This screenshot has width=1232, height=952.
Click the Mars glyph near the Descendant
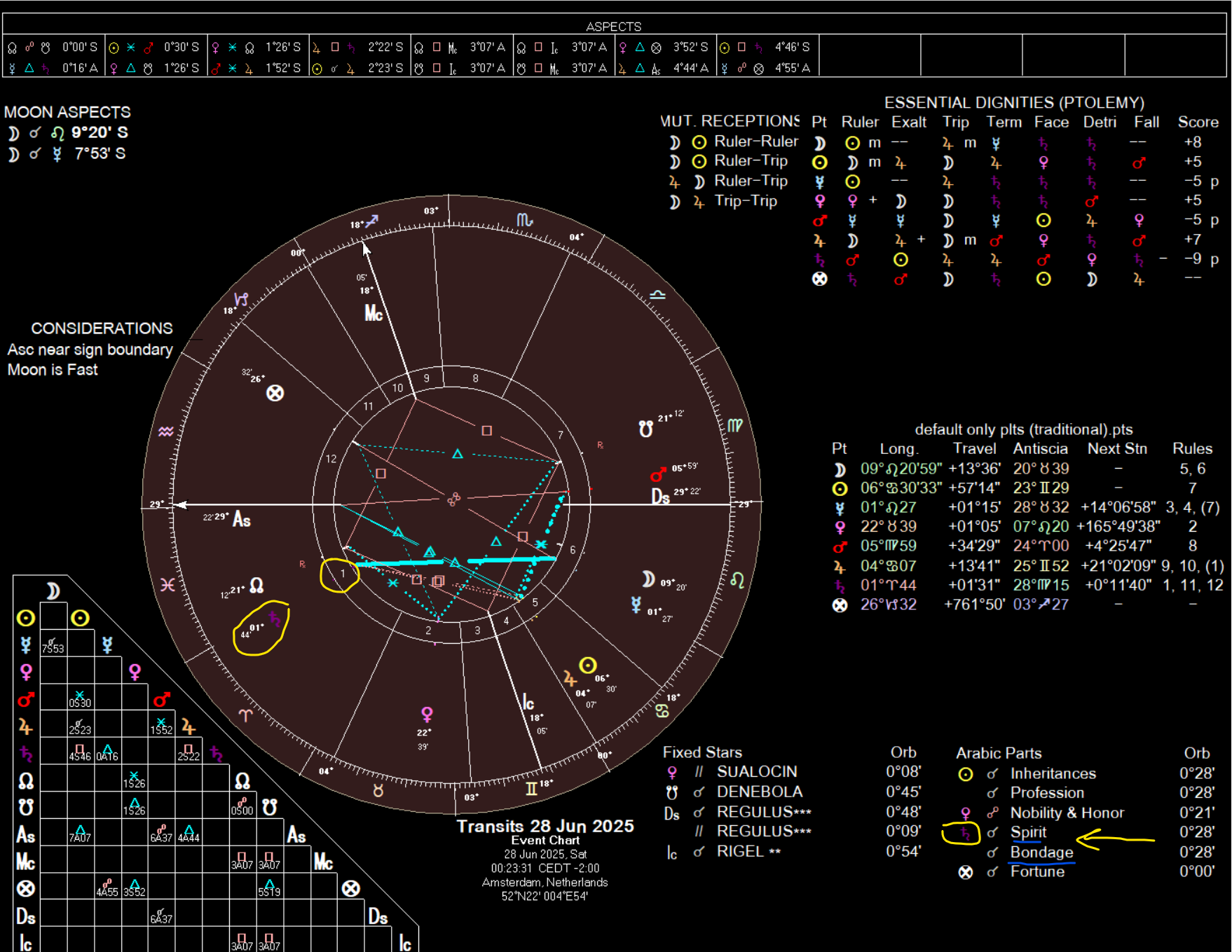point(658,475)
